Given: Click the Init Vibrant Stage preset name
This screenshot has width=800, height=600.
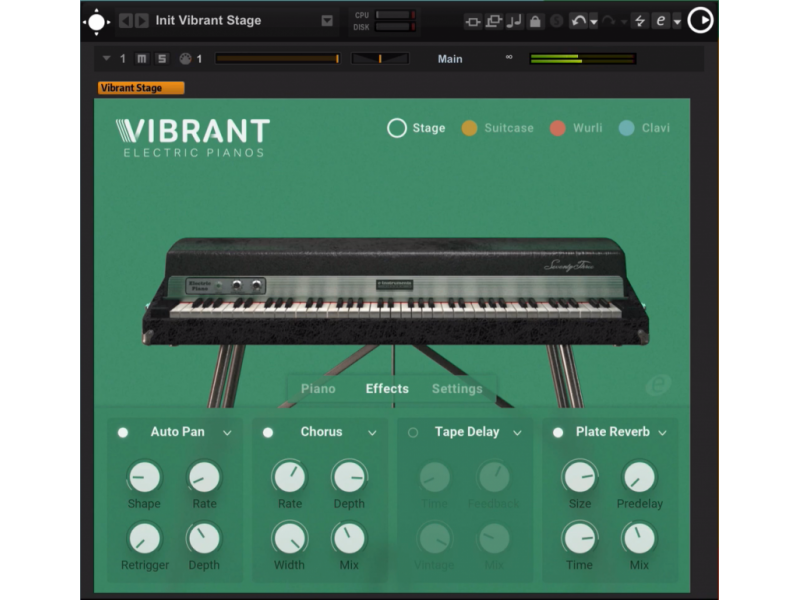Looking at the screenshot, I should point(208,21).
